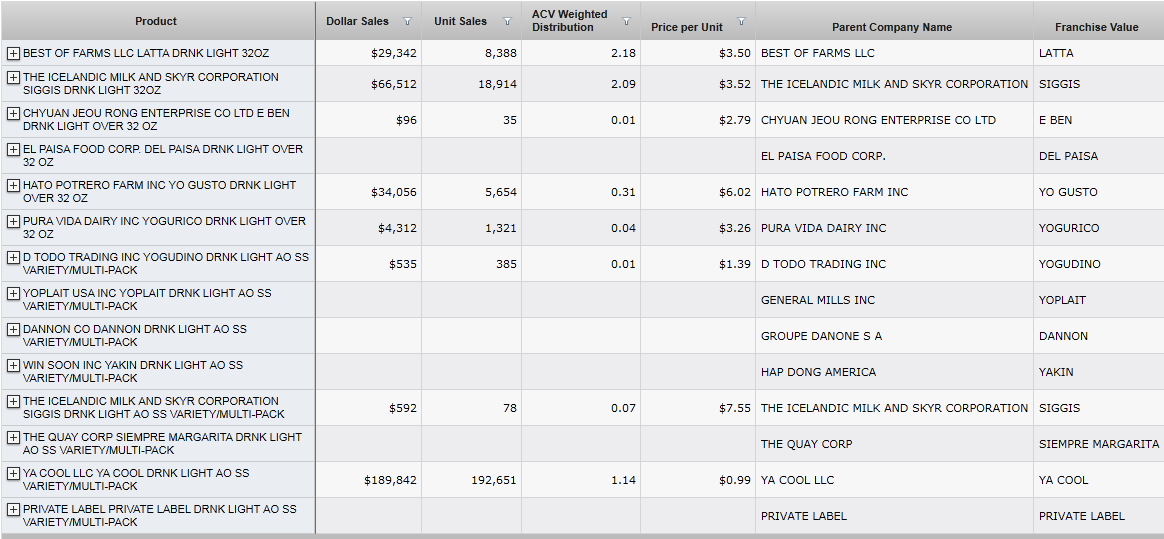The image size is (1164, 539).
Task: Expand the PRIVATE LABEL DRNK LIGHT row
Action: click(13, 509)
